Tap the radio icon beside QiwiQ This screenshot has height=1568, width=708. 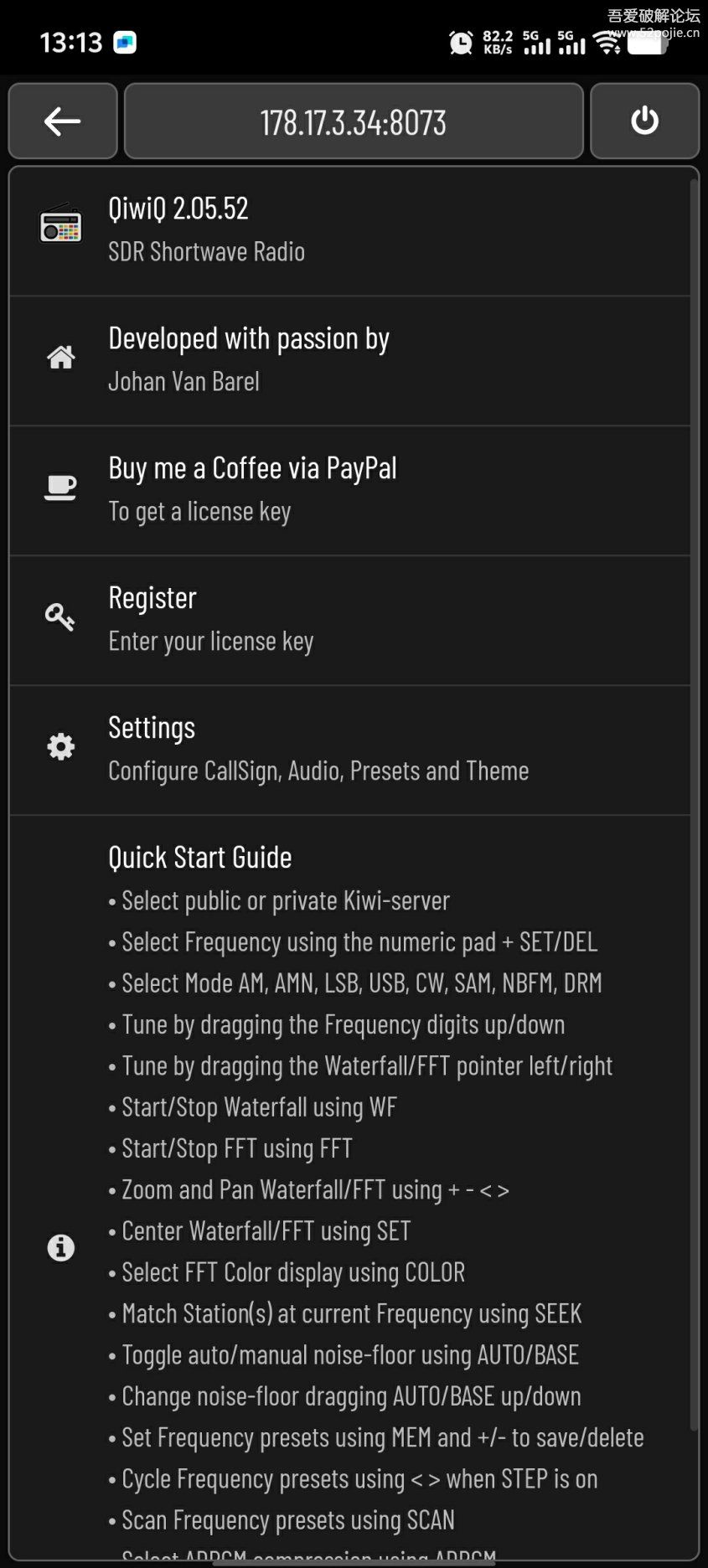pyautogui.click(x=61, y=224)
